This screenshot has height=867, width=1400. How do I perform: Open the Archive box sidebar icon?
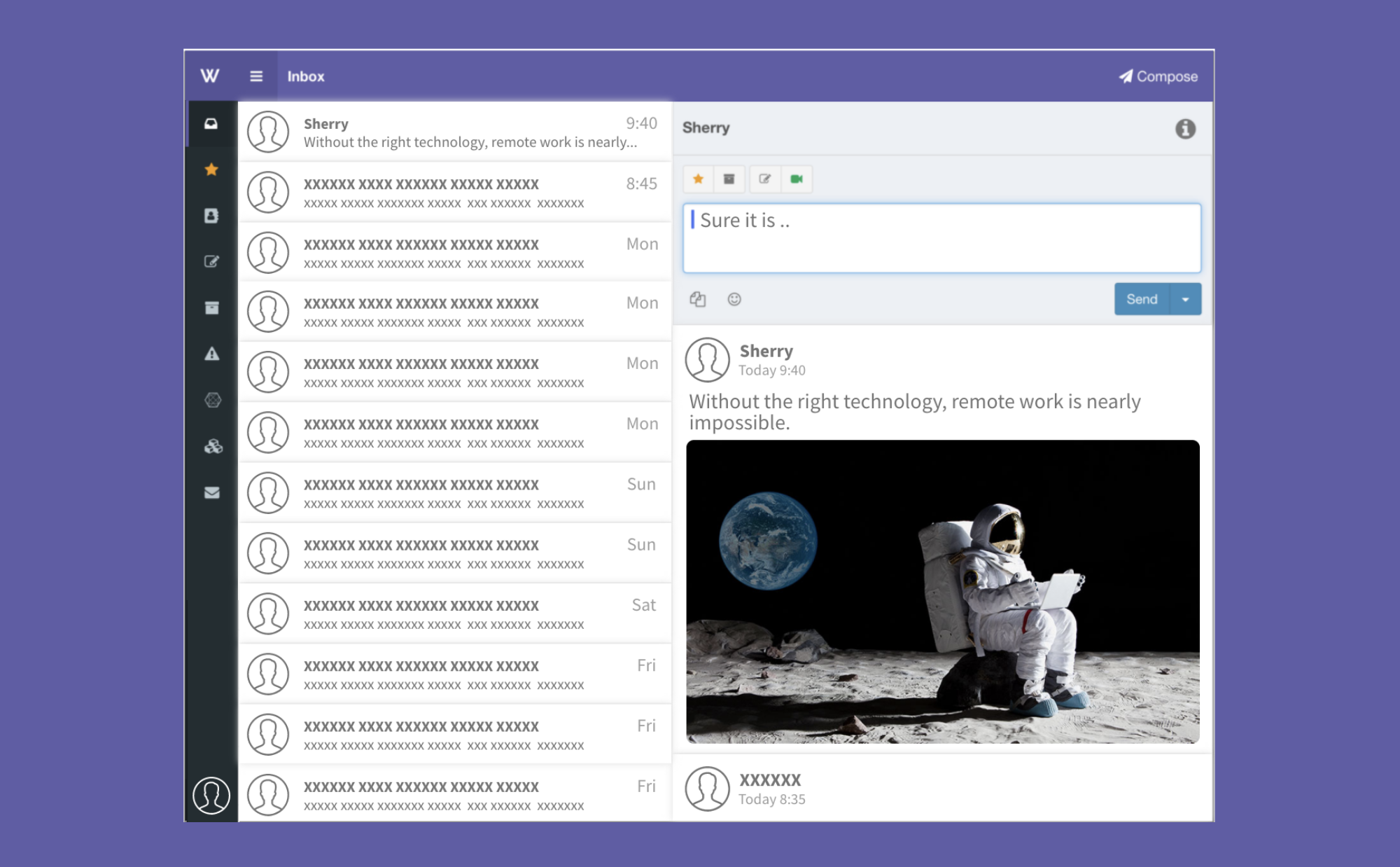(211, 307)
